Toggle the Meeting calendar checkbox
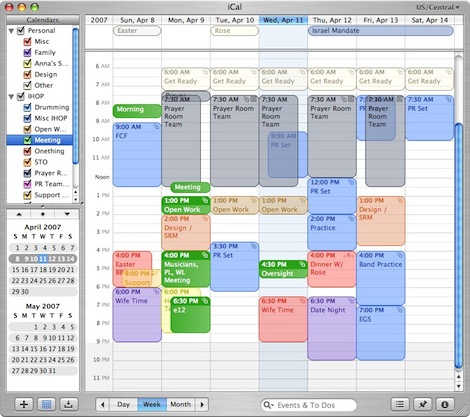Screen dimensions: 470x417 27,140
